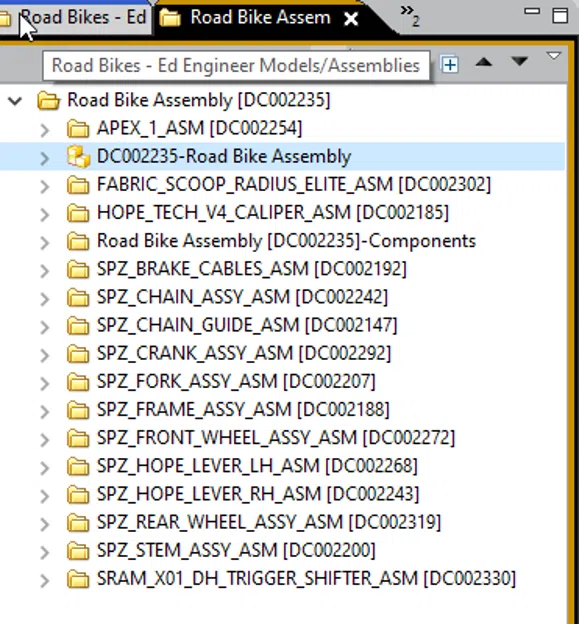Click the FABRIC_SCOOP_RADIUS_ELITE_ASM folder icon
The width and height of the screenshot is (579, 625).
click(78, 185)
